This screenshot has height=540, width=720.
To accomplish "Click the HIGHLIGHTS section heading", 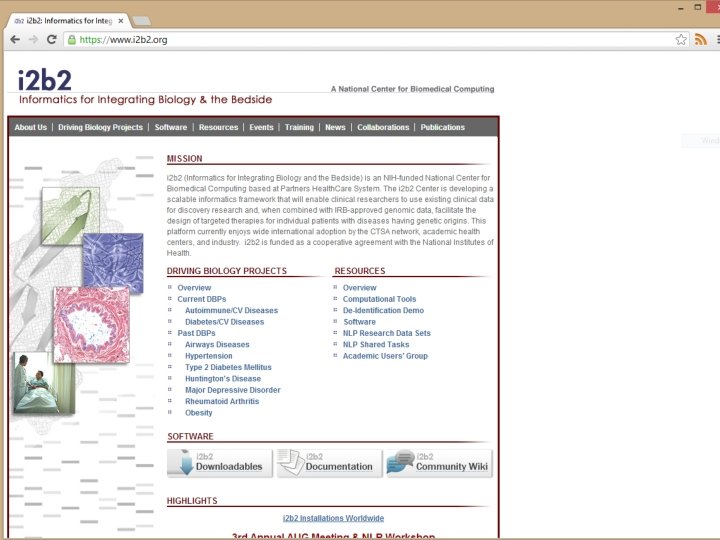I will (x=192, y=501).
